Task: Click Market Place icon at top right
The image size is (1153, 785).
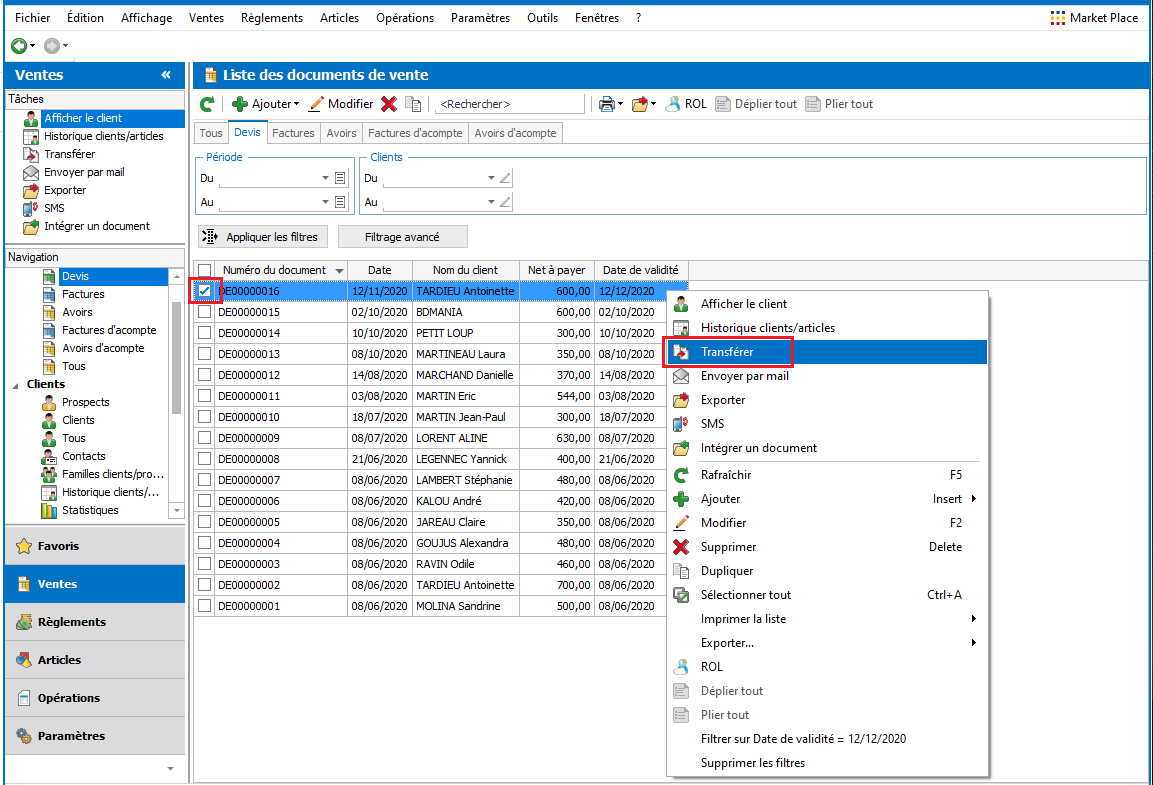Action: (x=1058, y=18)
